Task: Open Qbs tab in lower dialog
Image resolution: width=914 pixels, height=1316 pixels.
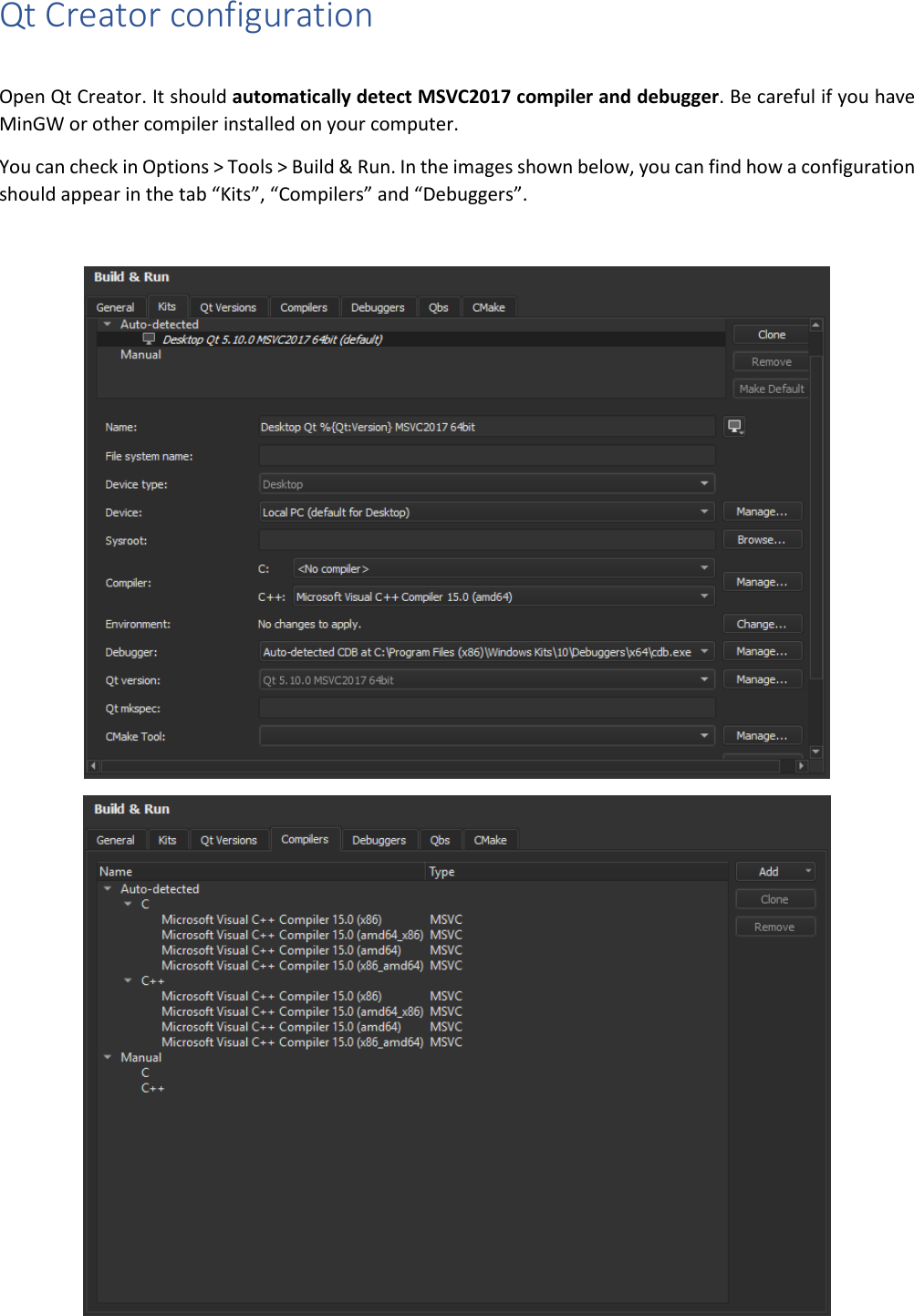Action: pyautogui.click(x=441, y=840)
